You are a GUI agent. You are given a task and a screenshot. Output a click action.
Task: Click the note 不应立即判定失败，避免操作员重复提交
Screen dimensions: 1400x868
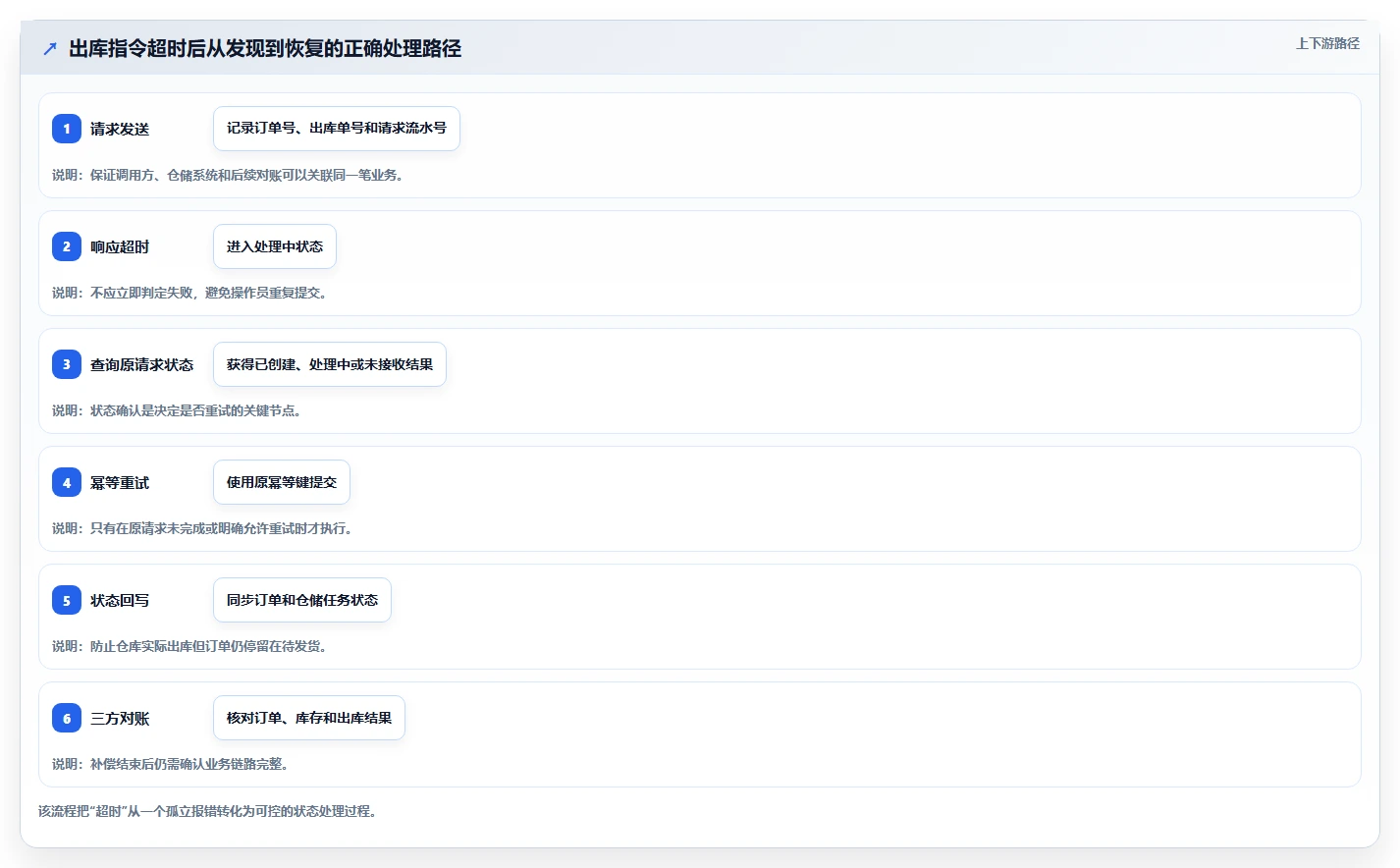click(x=189, y=293)
